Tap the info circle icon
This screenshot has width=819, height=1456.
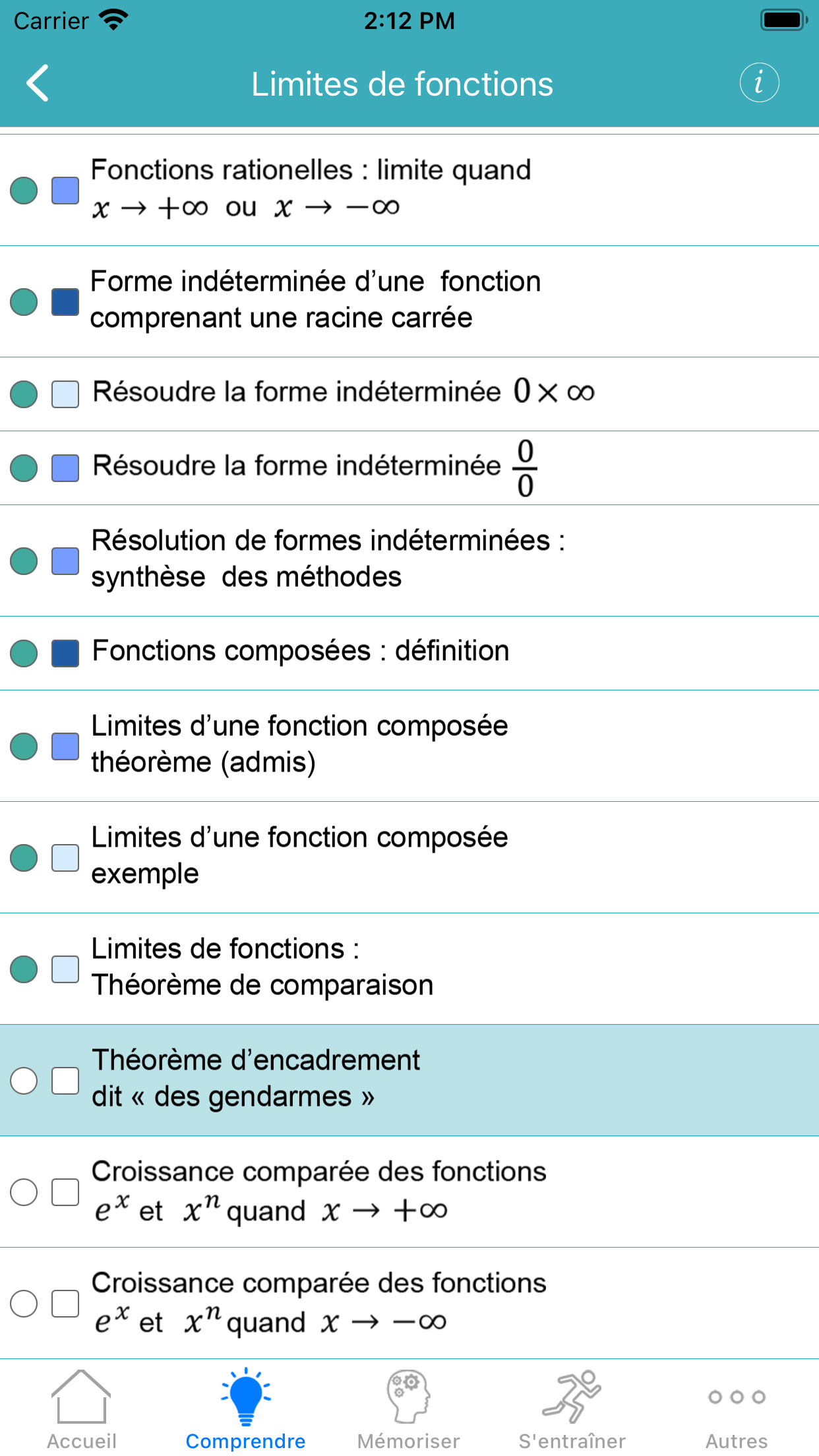click(x=760, y=83)
